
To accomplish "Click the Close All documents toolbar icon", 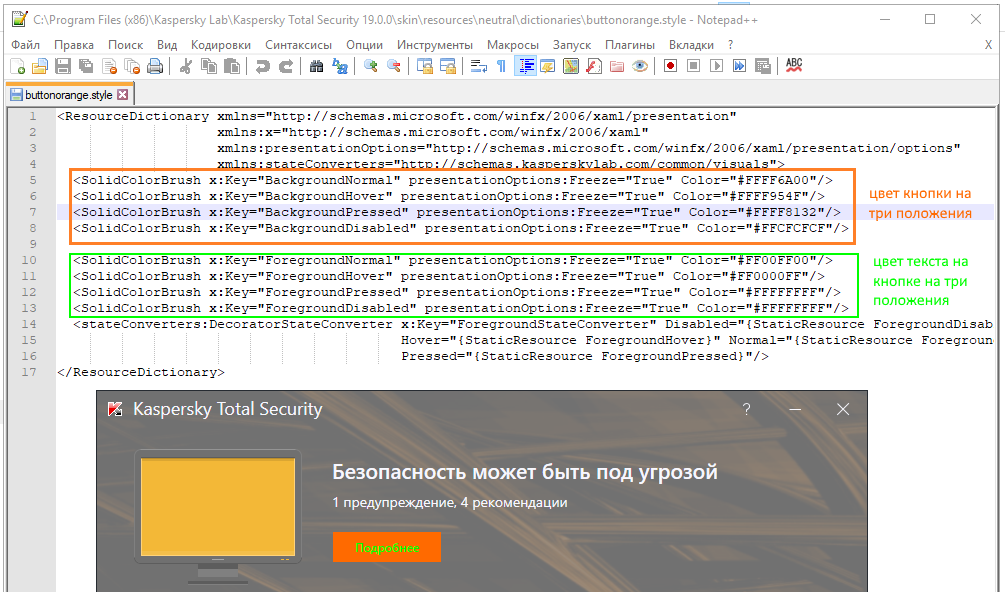I will click(132, 66).
